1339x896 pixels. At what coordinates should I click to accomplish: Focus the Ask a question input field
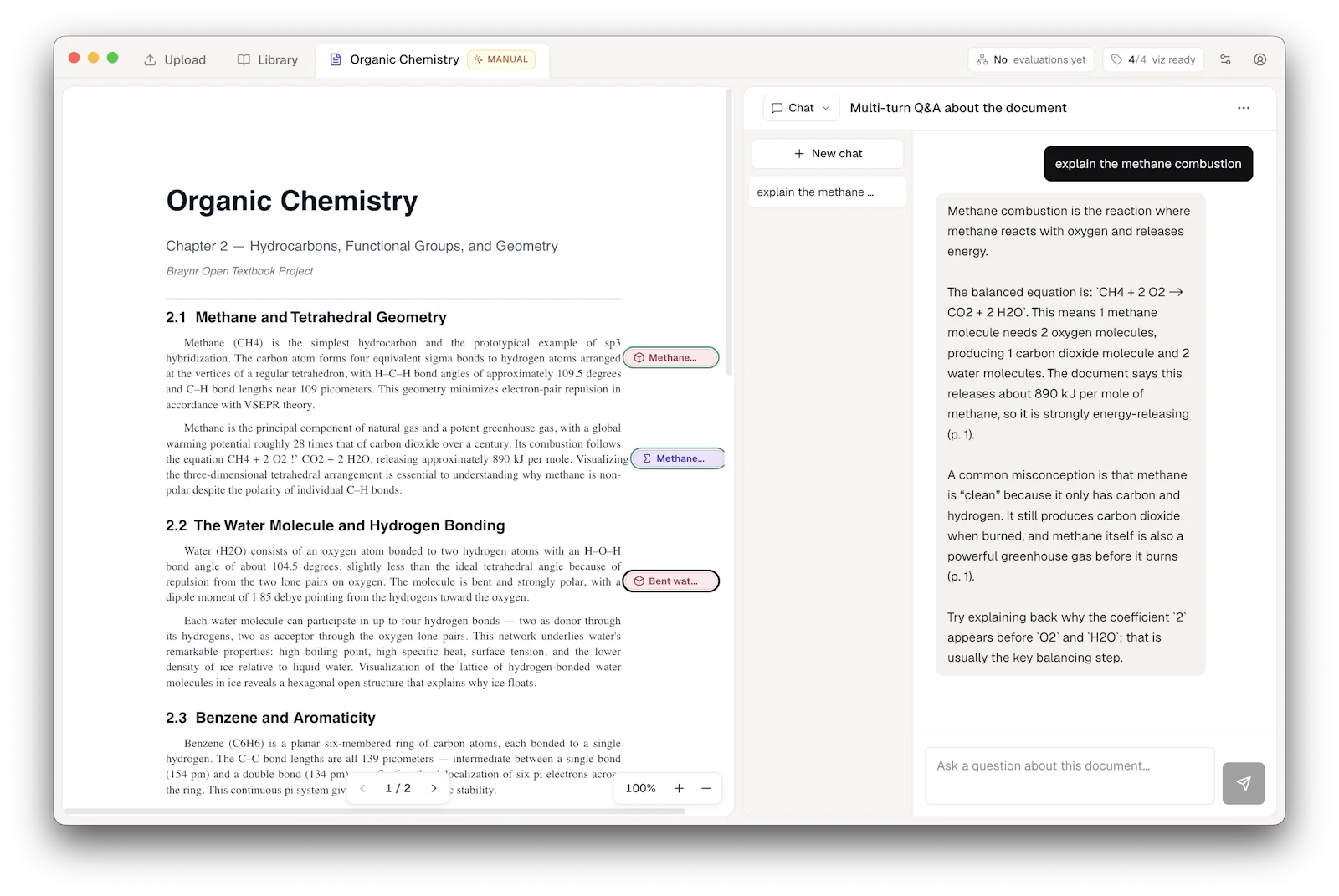[1069, 776]
